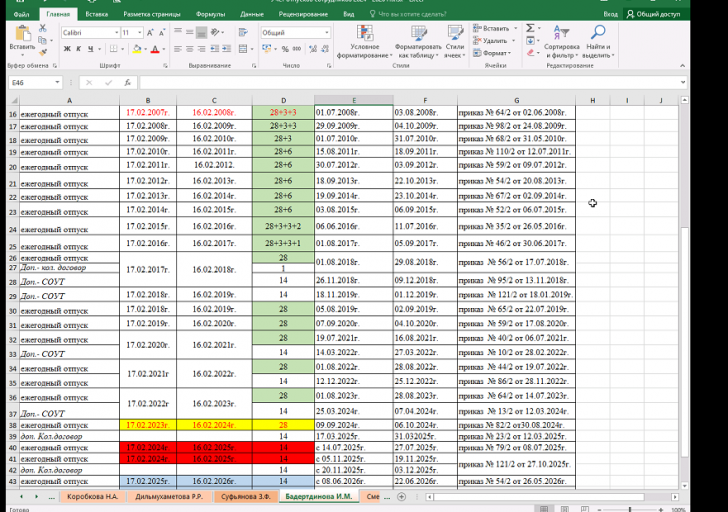Align text to bottom (selected)

coord(201,32)
